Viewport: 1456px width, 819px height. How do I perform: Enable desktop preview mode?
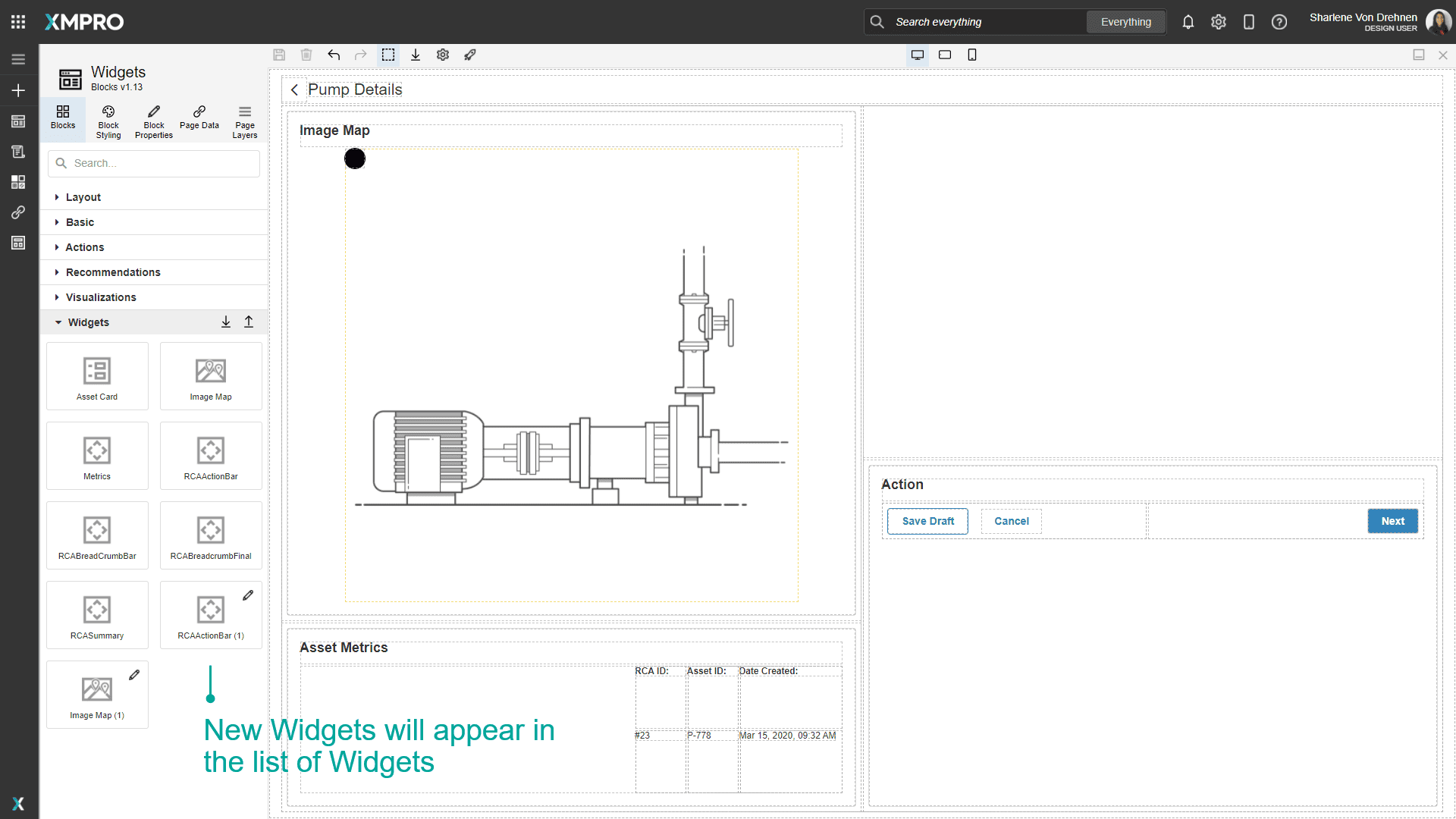[918, 55]
